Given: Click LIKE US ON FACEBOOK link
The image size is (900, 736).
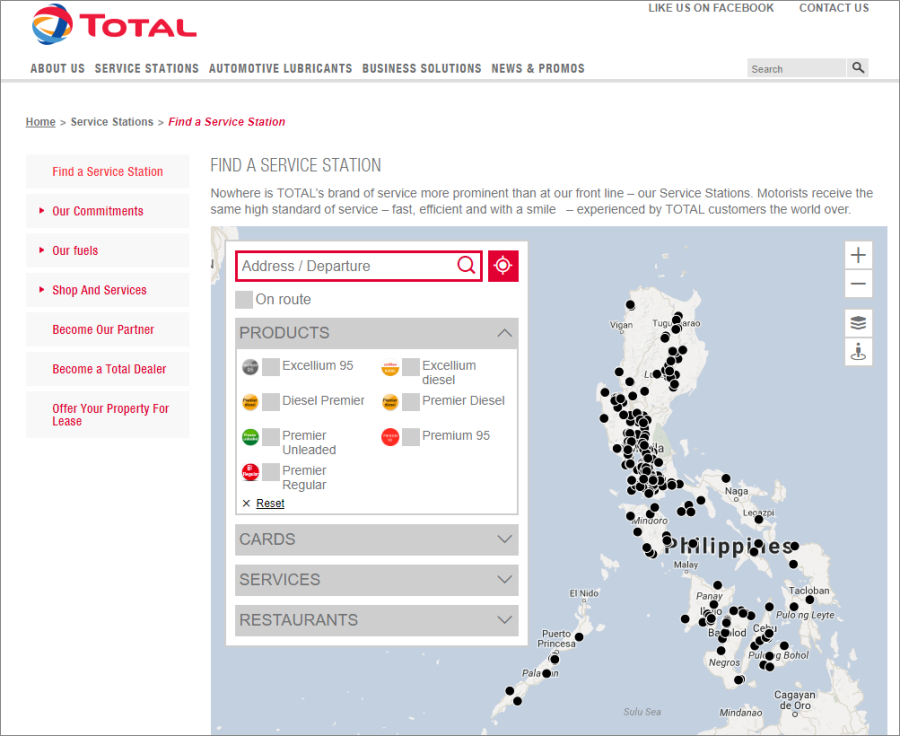Looking at the screenshot, I should [x=711, y=8].
